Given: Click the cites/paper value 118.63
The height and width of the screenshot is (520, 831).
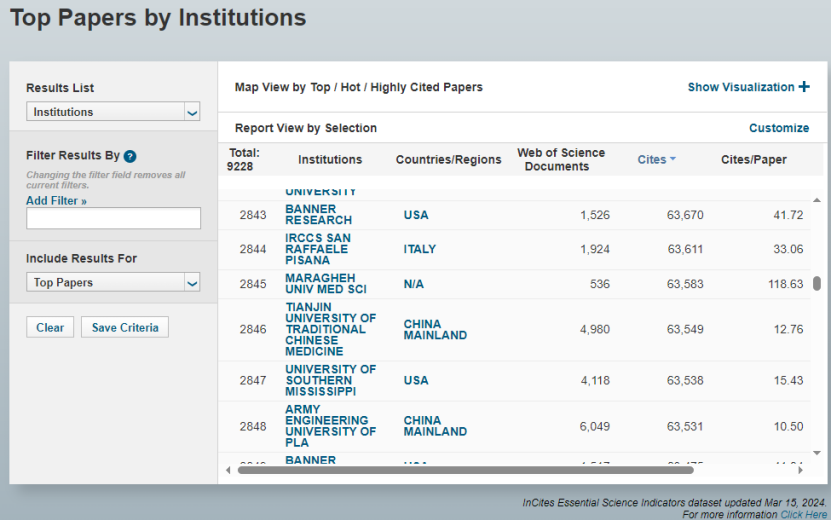Looking at the screenshot, I should pos(785,284).
